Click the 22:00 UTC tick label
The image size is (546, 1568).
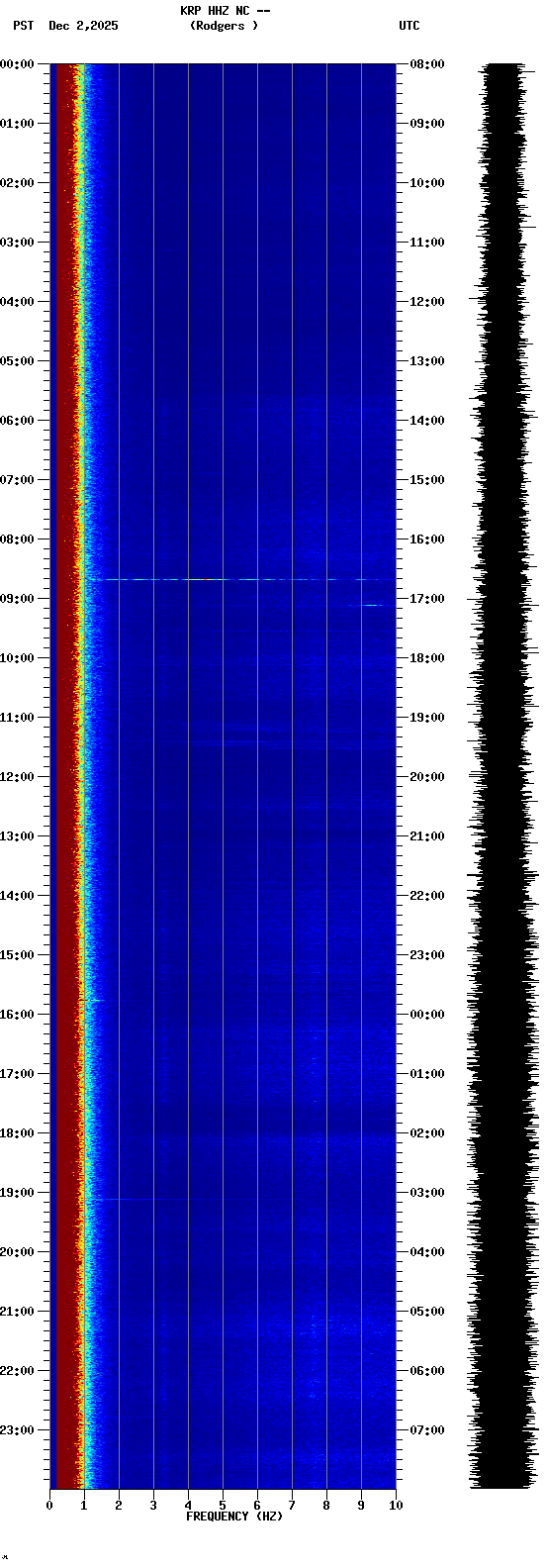click(426, 896)
